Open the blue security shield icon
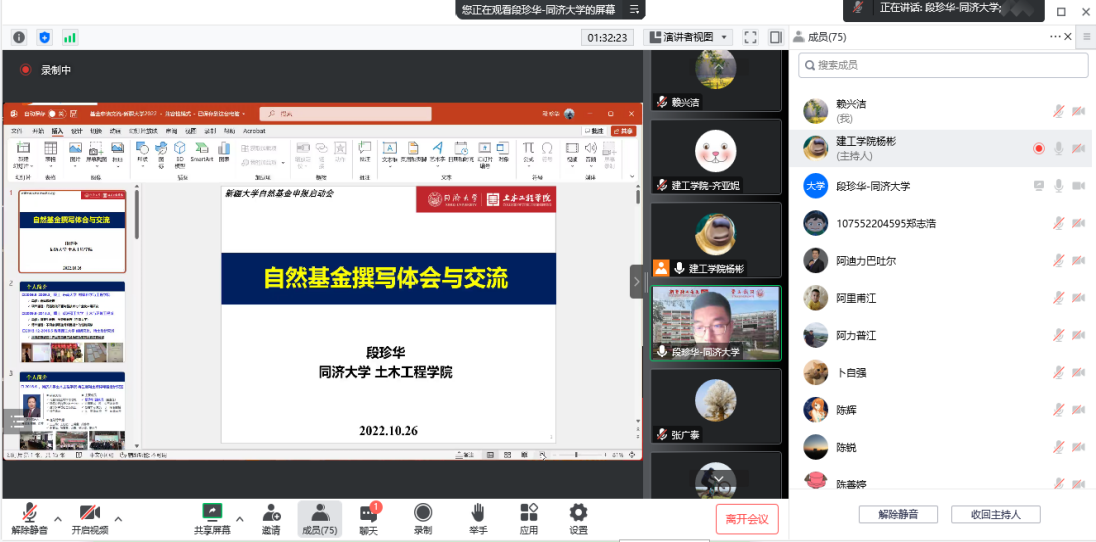Image resolution: width=1096 pixels, height=542 pixels. coord(44,37)
